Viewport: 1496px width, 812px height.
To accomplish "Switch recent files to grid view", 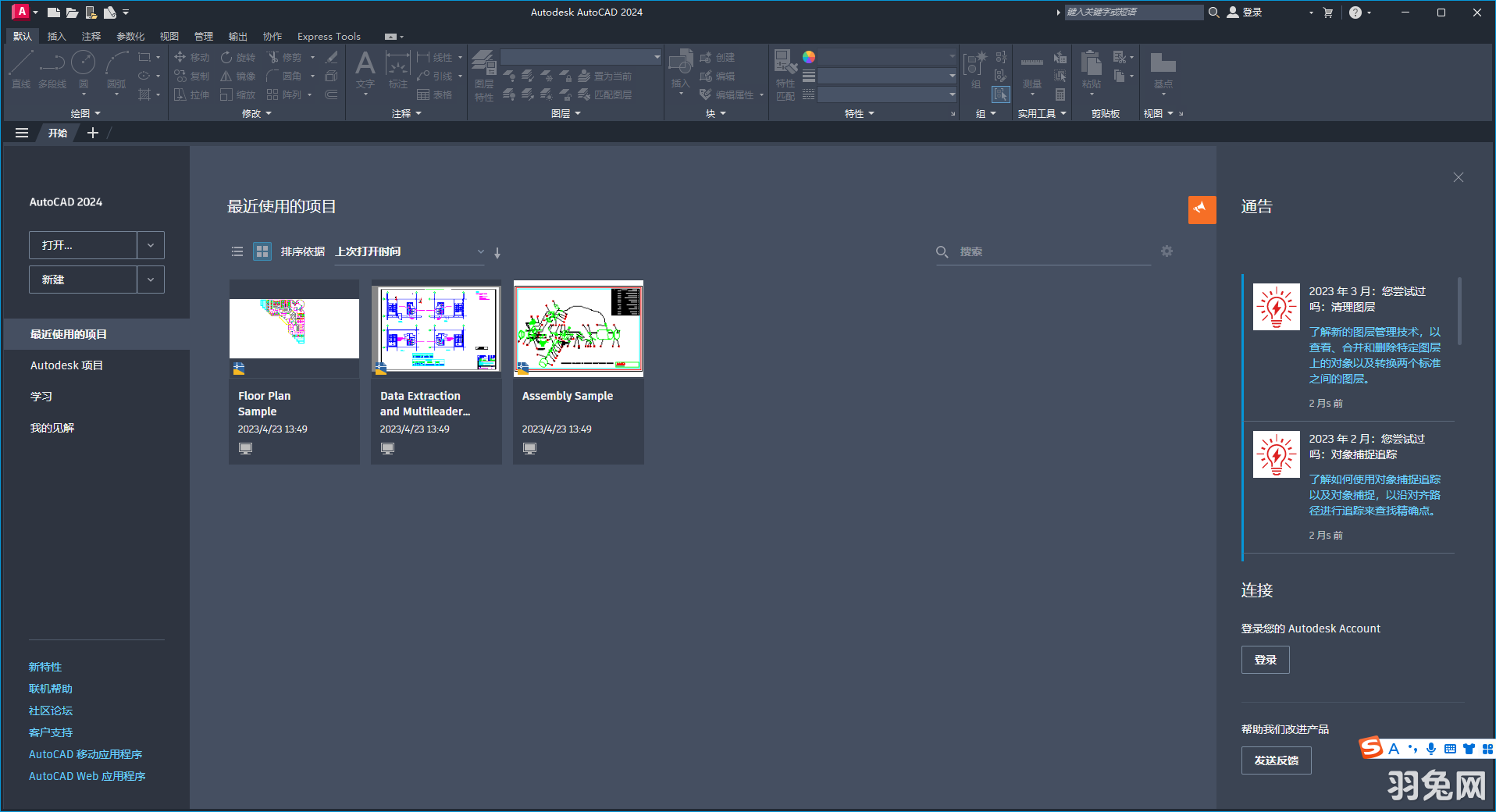I will click(262, 251).
